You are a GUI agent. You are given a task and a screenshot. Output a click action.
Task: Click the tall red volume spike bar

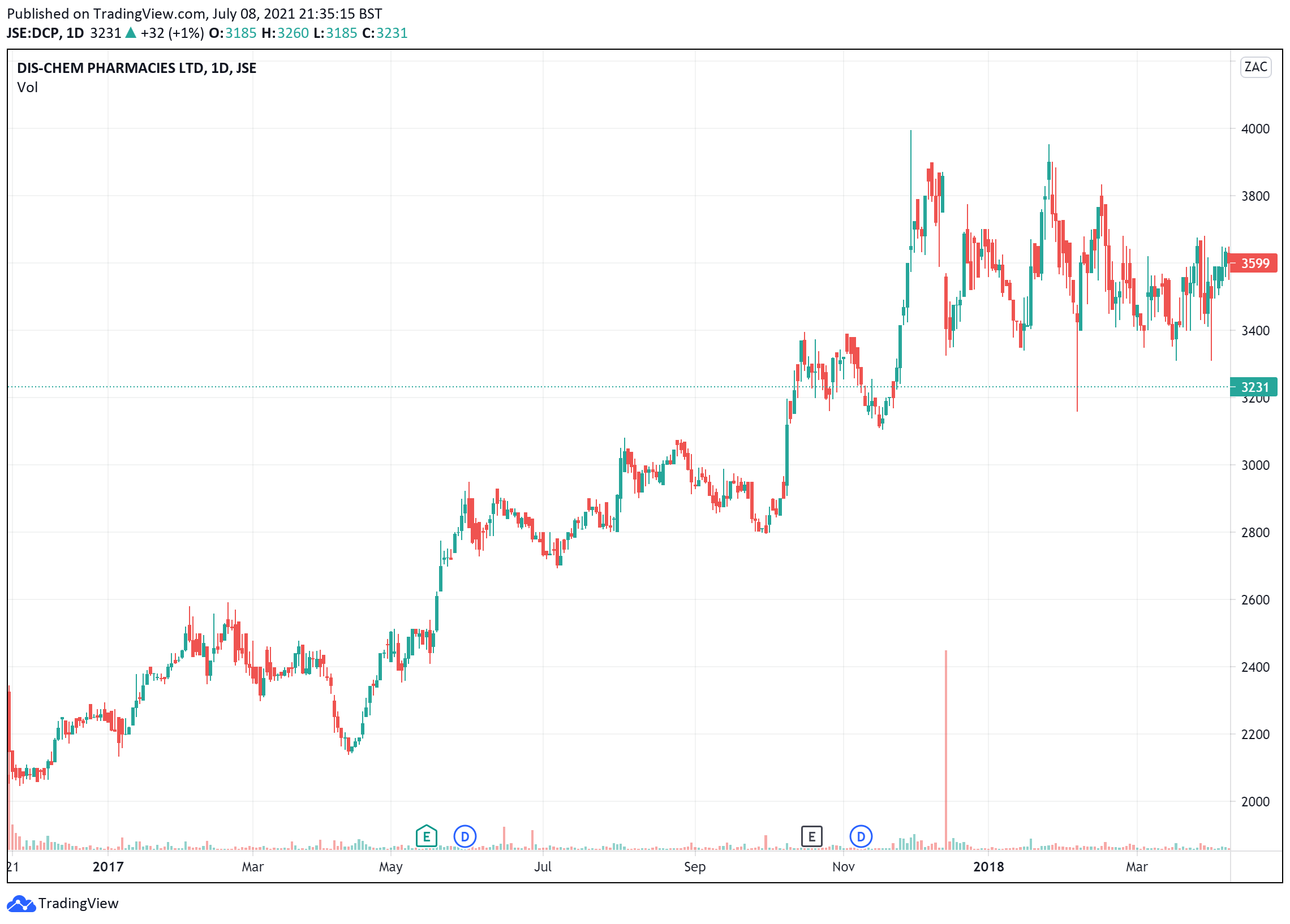pyautogui.click(x=946, y=750)
